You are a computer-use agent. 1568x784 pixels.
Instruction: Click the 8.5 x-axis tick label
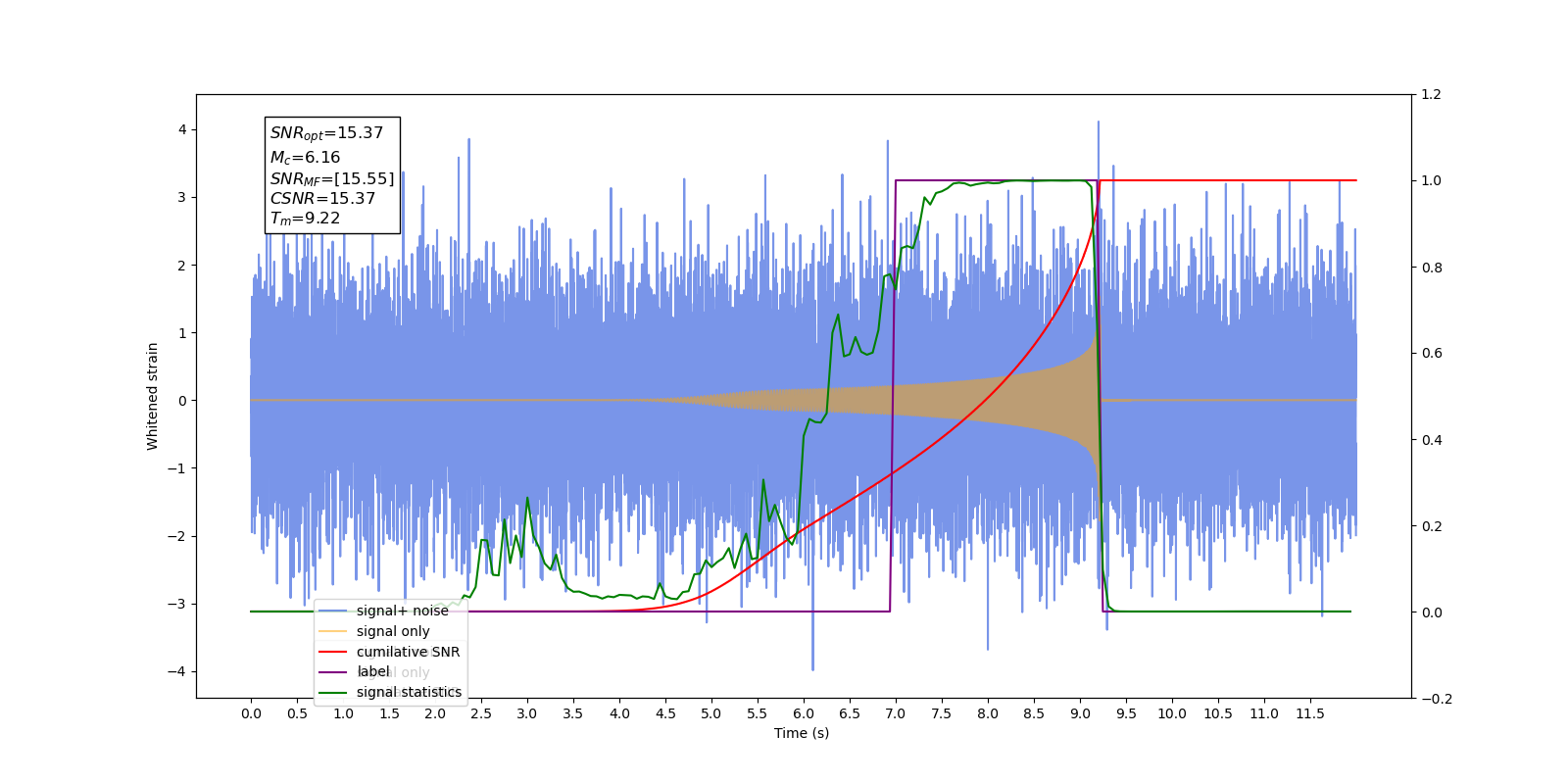(1034, 713)
